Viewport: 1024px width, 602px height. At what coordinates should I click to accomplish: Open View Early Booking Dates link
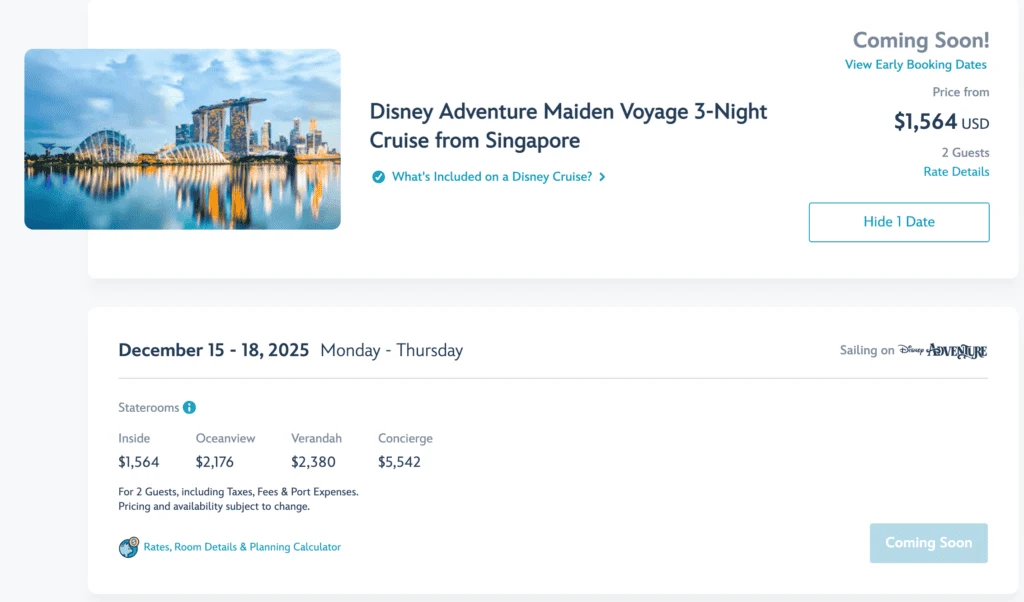915,65
